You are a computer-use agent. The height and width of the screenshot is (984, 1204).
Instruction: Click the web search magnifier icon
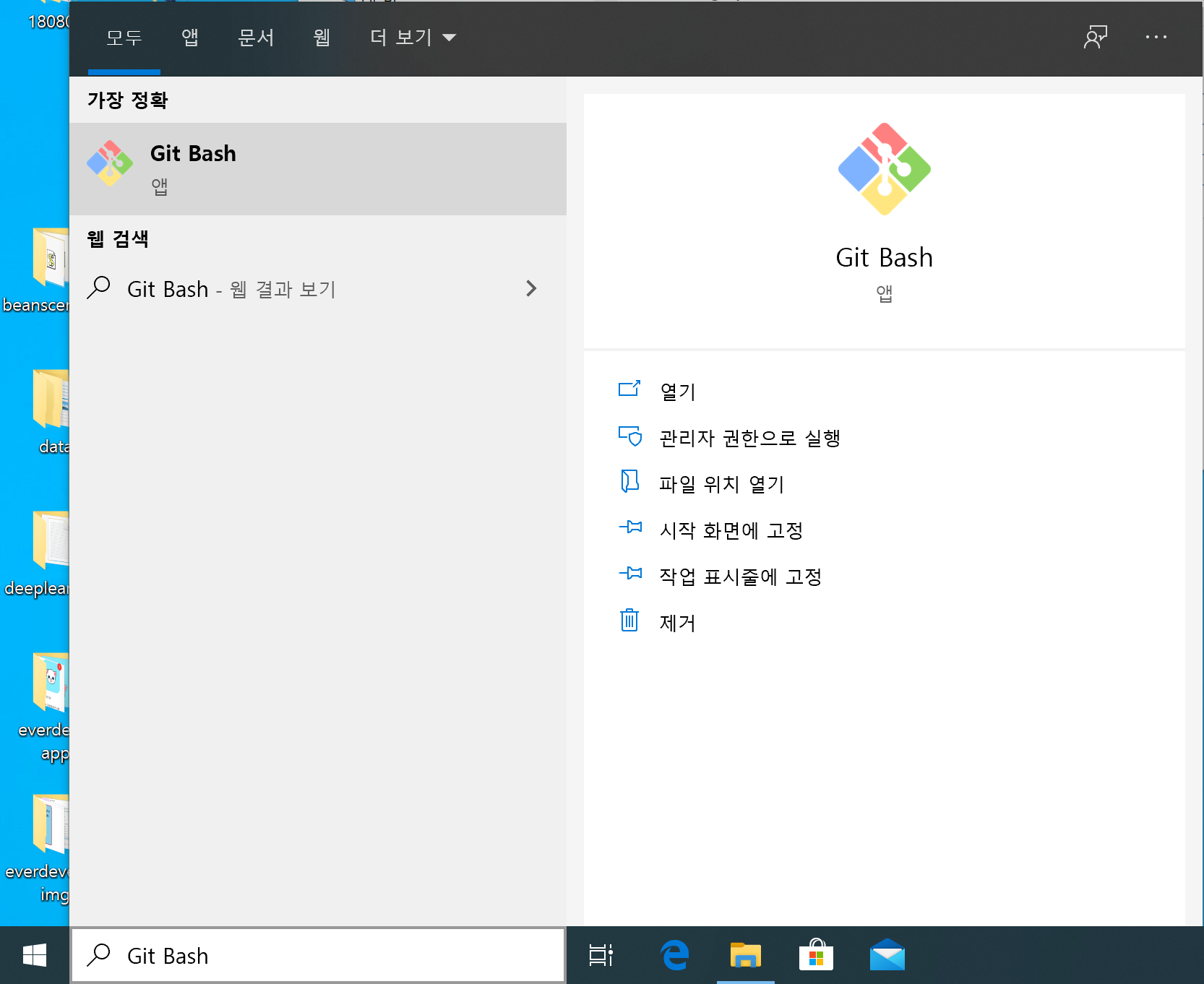99,288
